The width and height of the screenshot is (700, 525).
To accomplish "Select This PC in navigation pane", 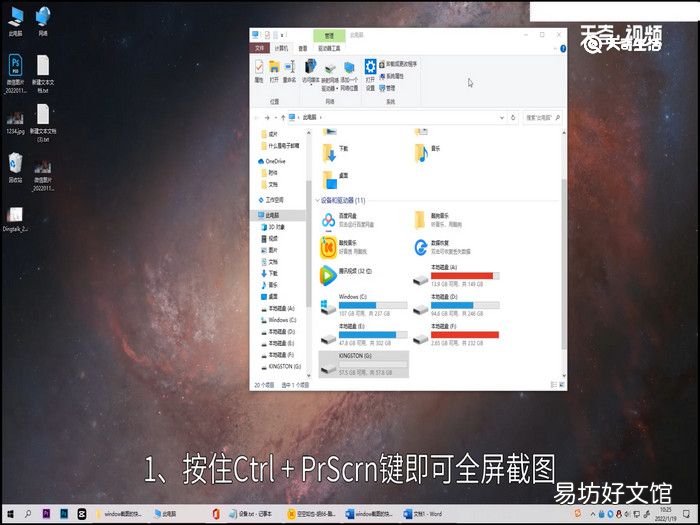I will click(x=269, y=215).
